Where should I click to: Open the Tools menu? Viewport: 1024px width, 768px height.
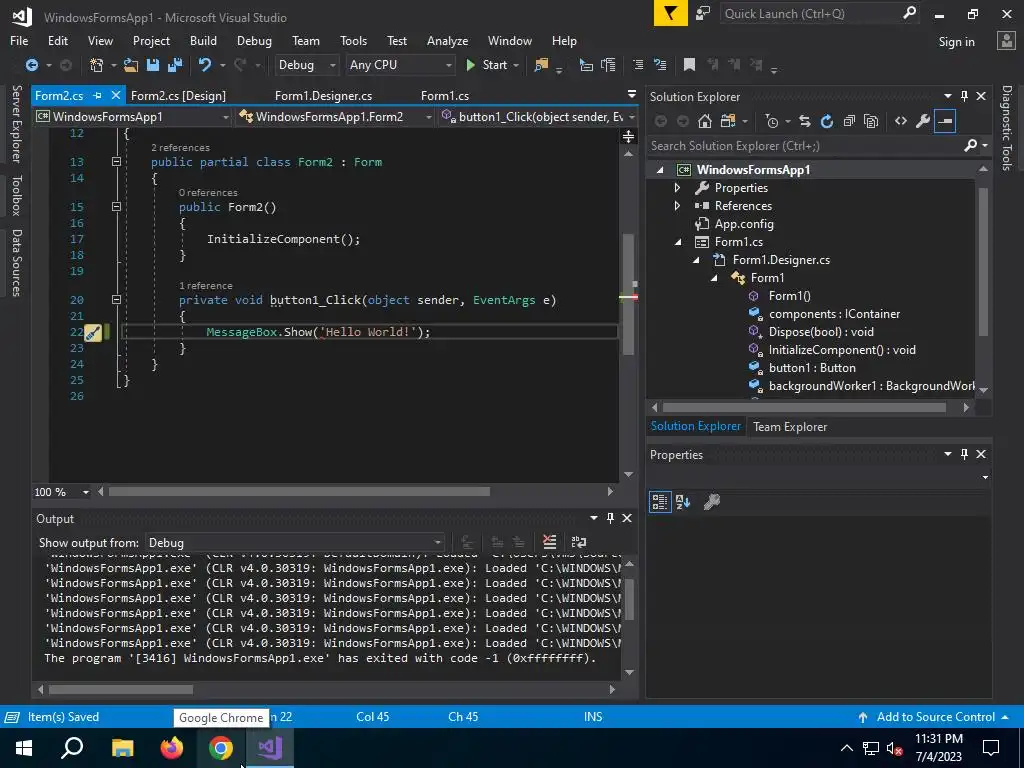[353, 40]
